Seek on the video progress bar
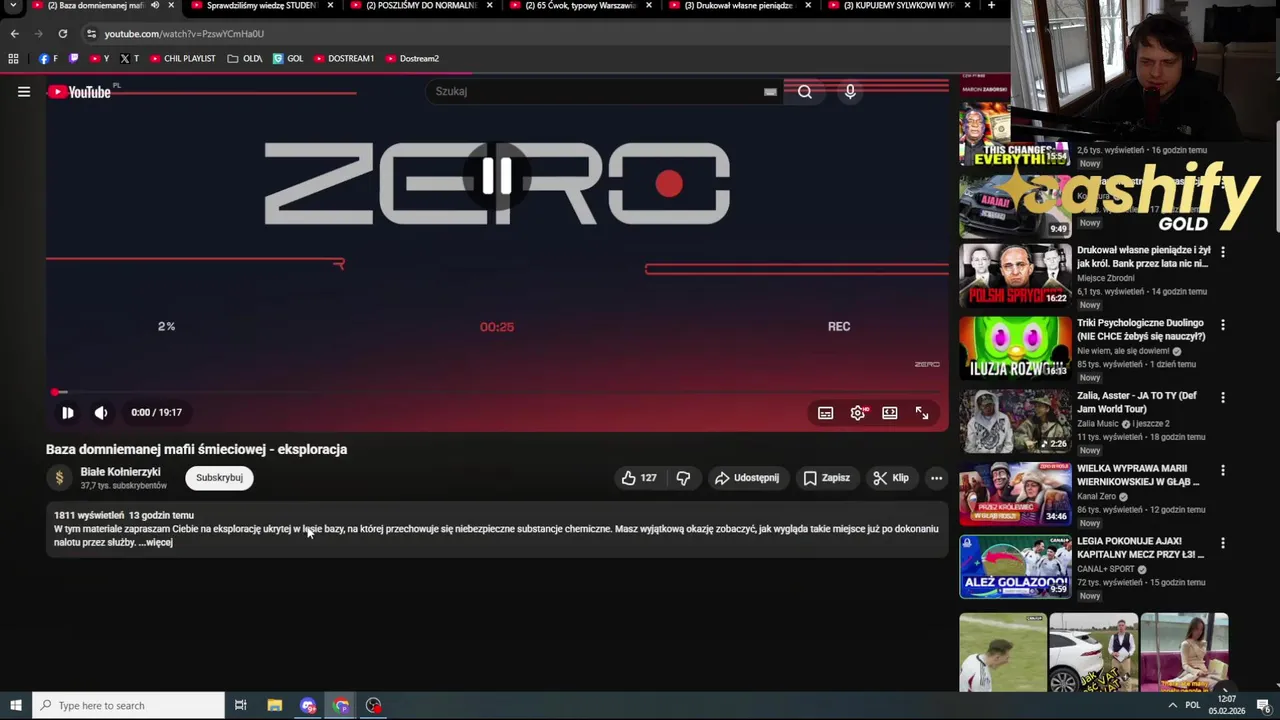 coord(497,392)
